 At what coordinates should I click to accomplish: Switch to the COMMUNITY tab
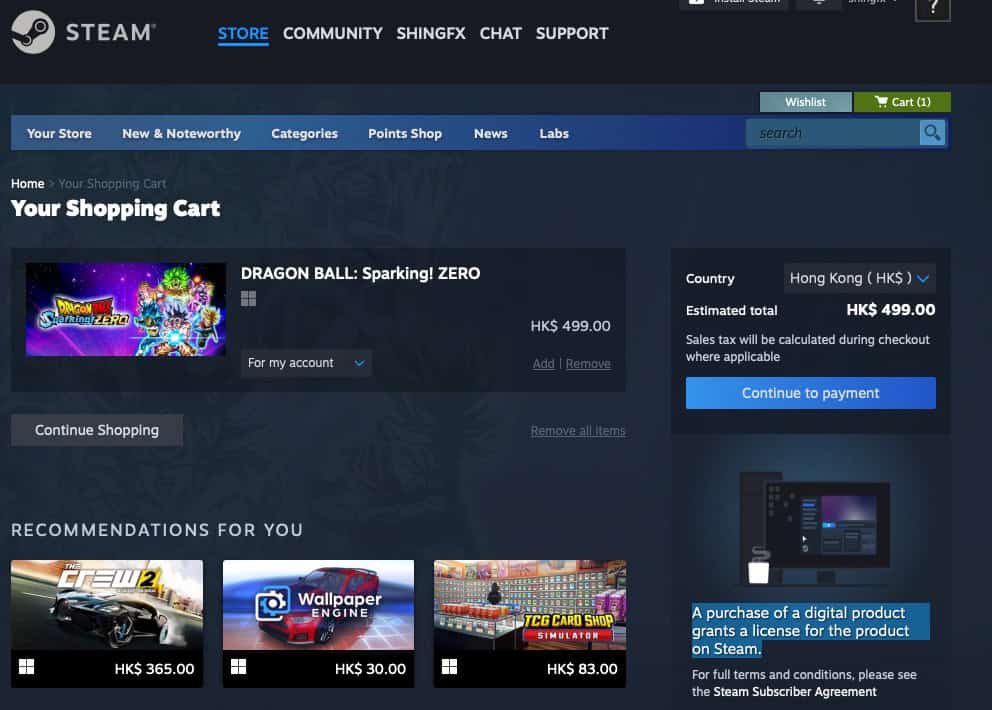tap(332, 33)
